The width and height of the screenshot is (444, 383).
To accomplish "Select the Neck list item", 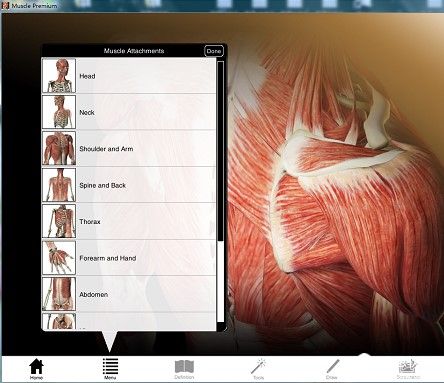I will pos(129,112).
